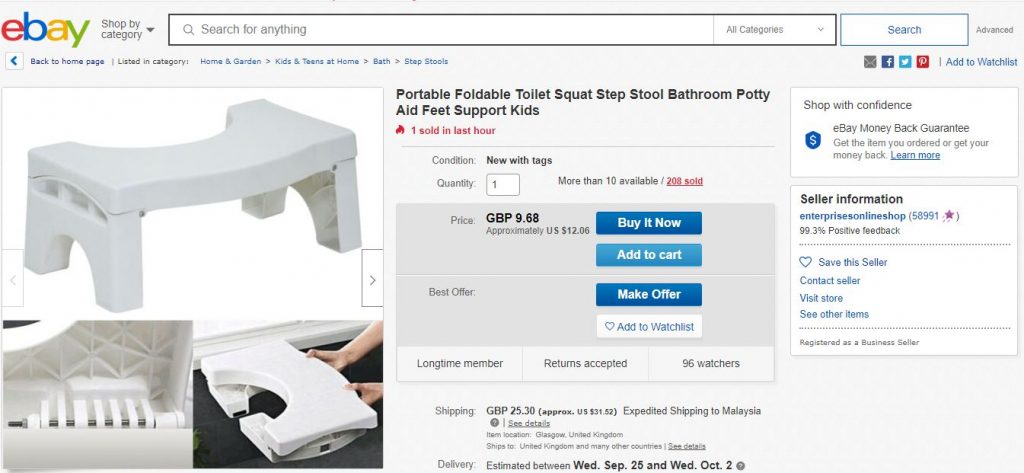Viewport: 1024px width, 473px height.
Task: Click the shipping help question mark icon
Action: [x=495, y=423]
